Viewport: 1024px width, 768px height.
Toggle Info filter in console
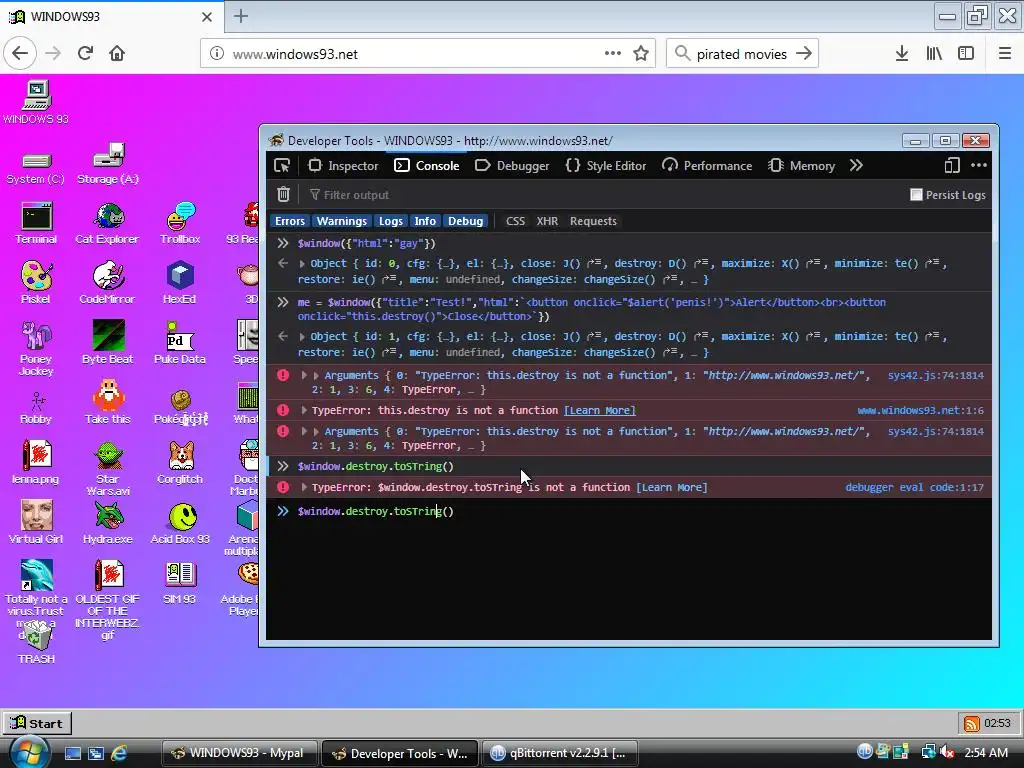pos(425,221)
